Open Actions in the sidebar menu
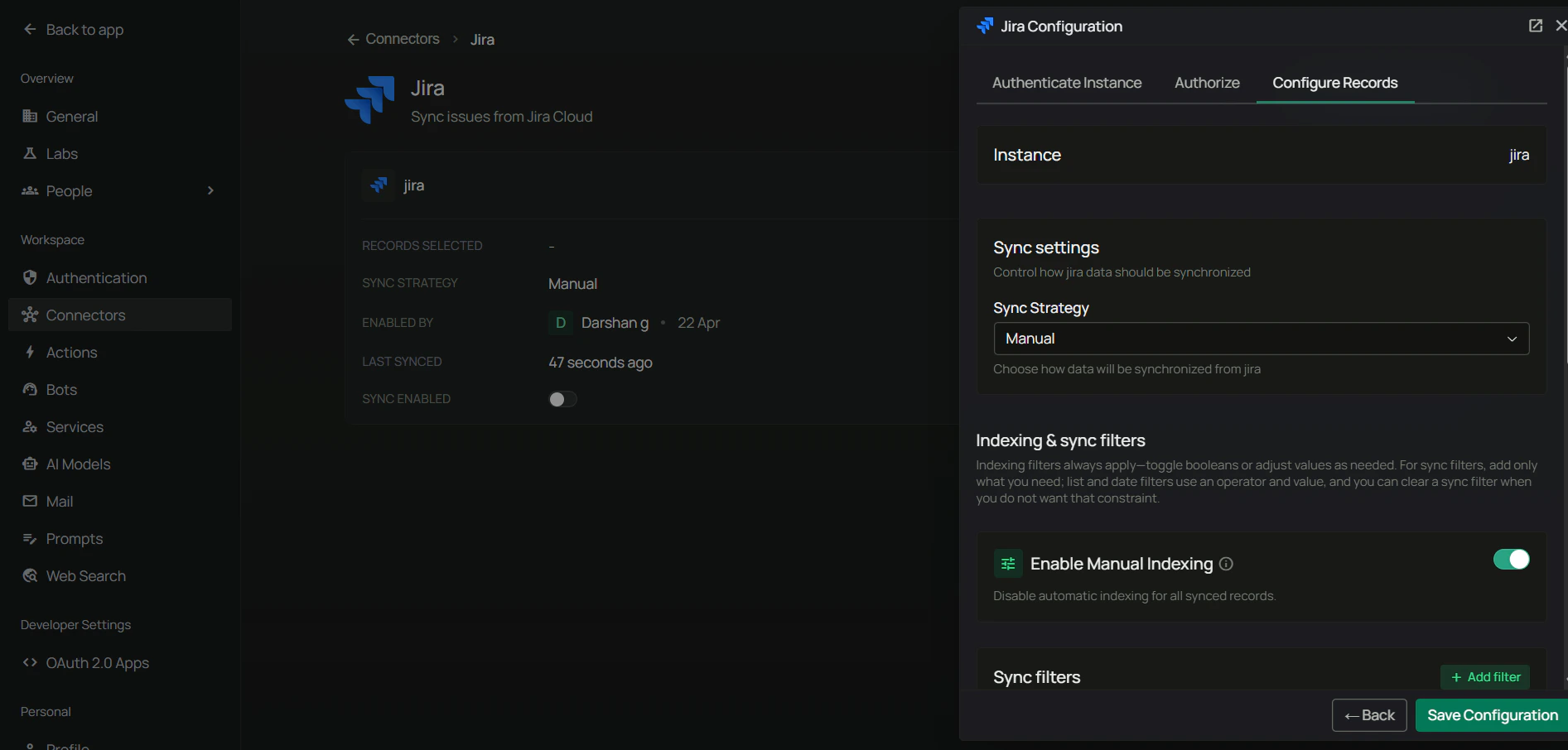 click(120, 352)
